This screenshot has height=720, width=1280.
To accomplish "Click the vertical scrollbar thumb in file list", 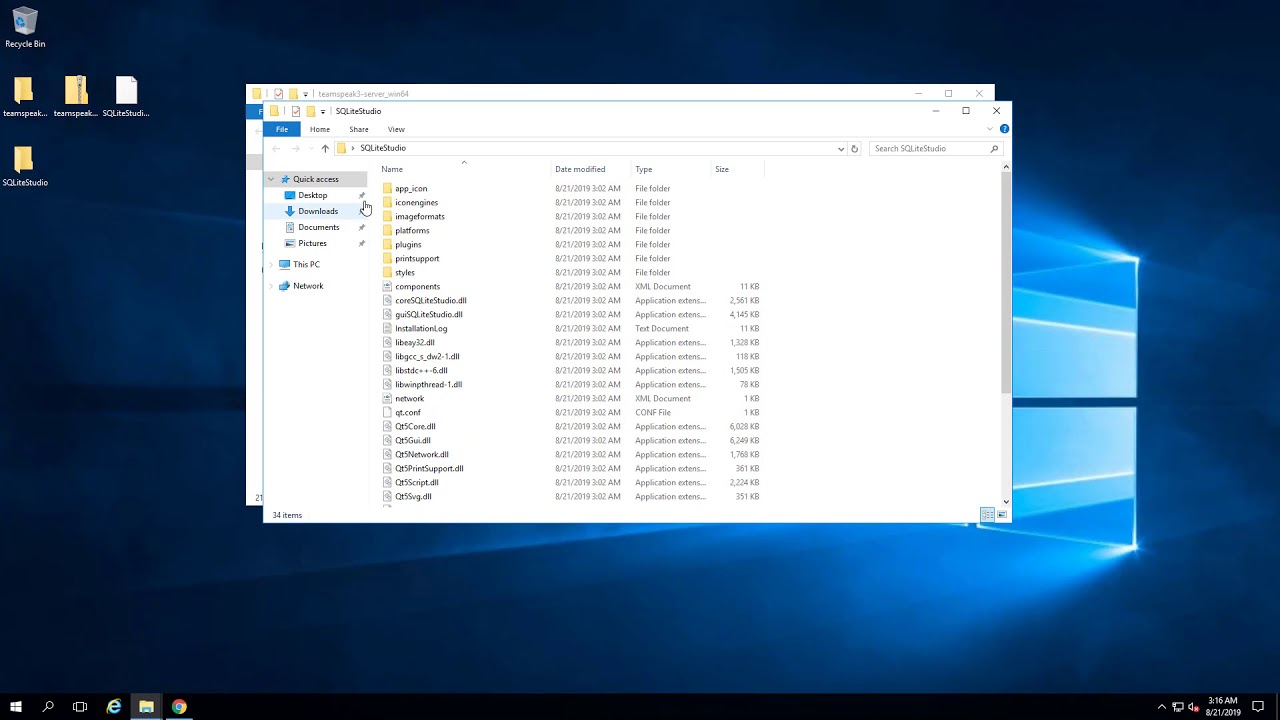I will [x=1006, y=281].
